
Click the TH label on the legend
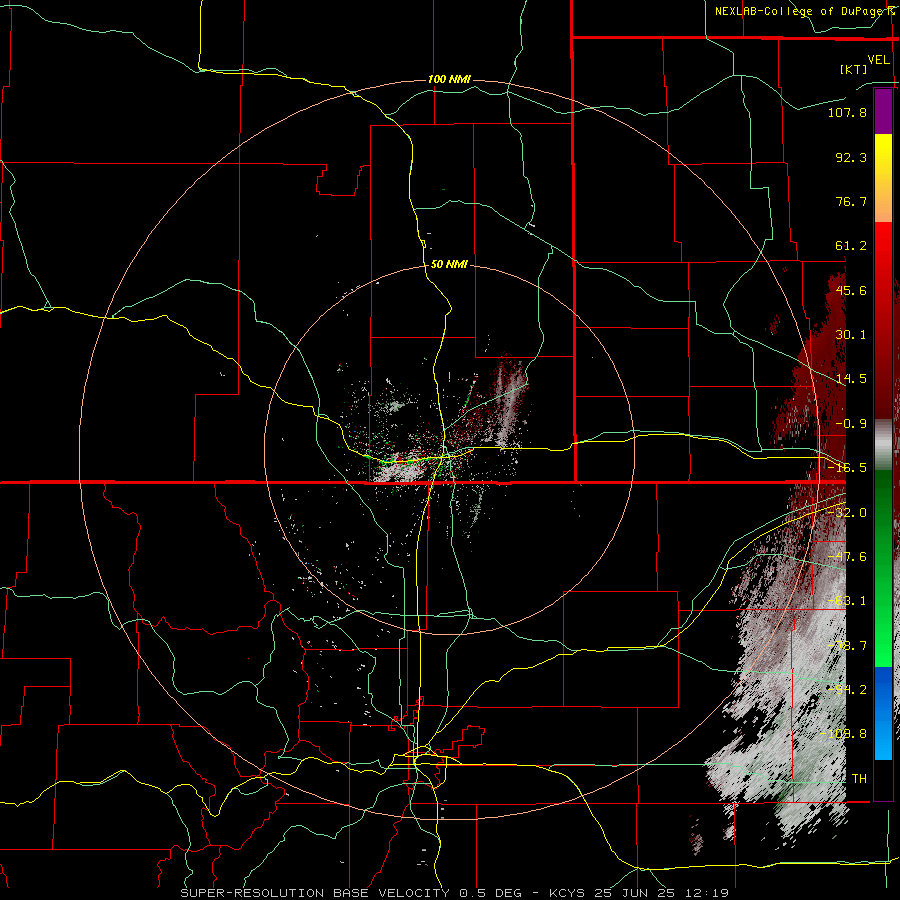(859, 779)
